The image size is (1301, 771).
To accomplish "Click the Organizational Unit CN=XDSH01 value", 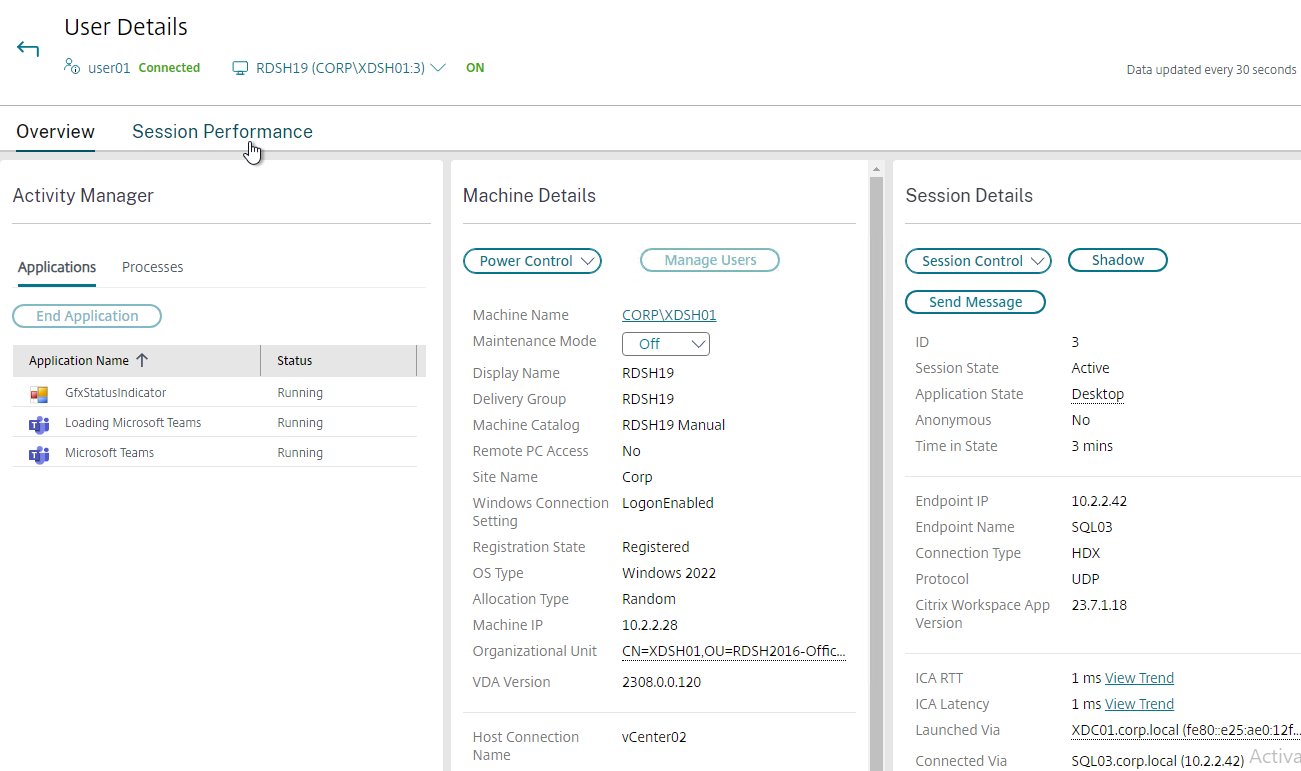I will 734,652.
